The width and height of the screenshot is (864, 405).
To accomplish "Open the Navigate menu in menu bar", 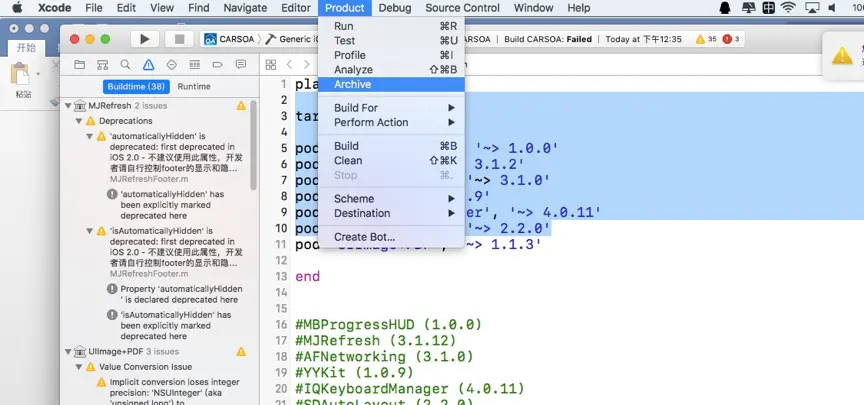I will pyautogui.click(x=245, y=8).
